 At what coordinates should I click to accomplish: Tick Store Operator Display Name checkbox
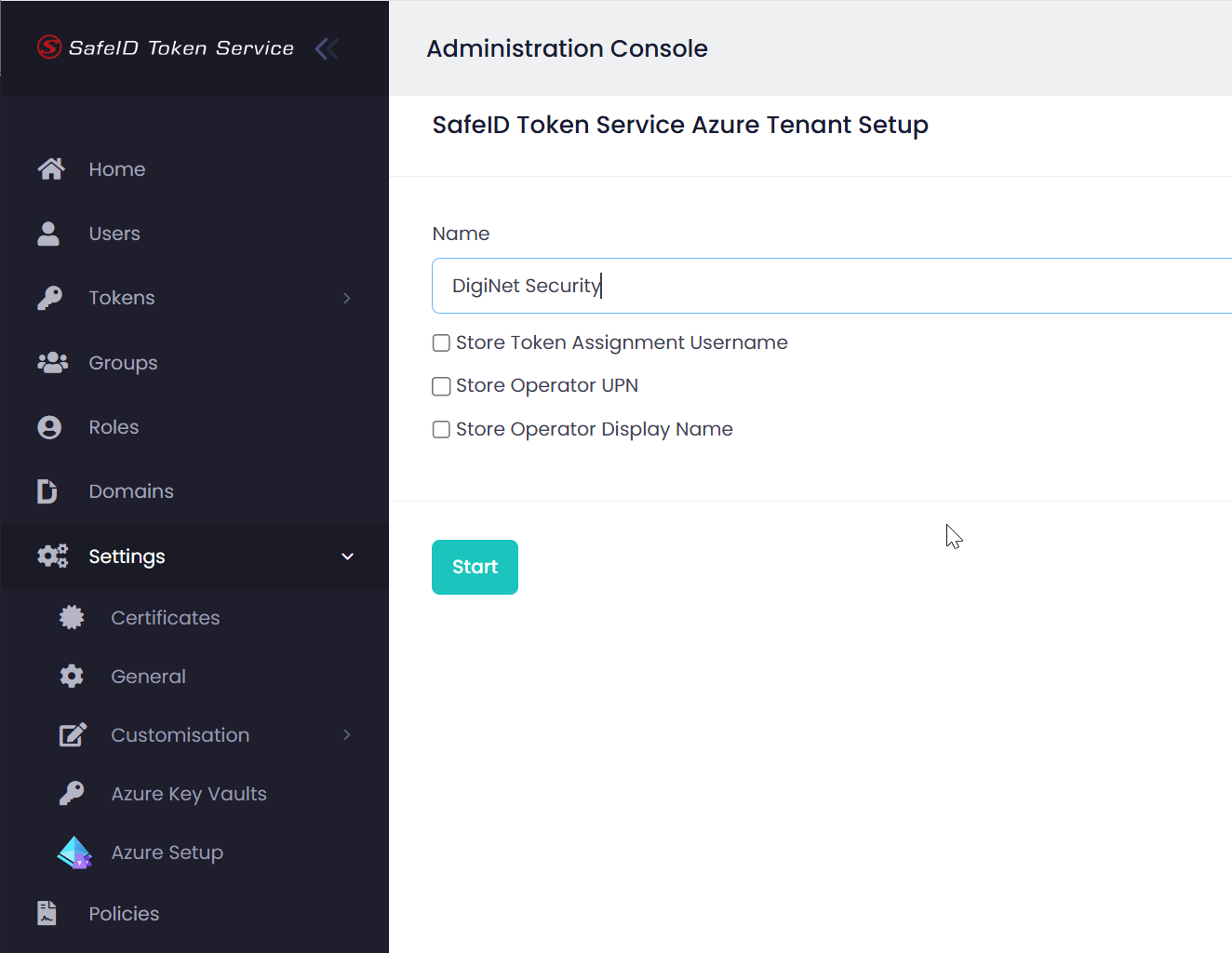coord(441,429)
